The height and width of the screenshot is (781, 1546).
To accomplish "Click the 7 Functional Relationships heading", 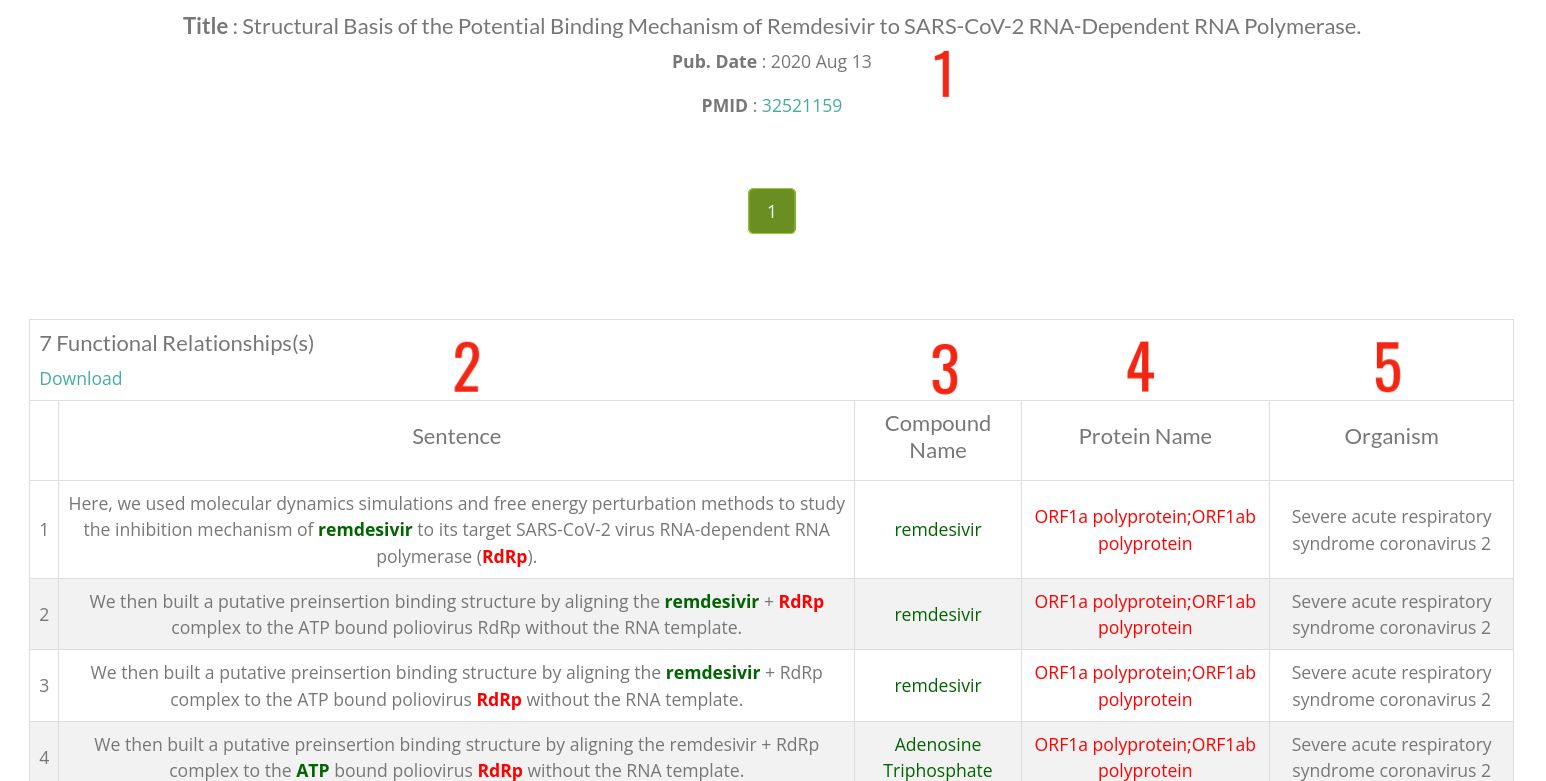I will pos(177,344).
